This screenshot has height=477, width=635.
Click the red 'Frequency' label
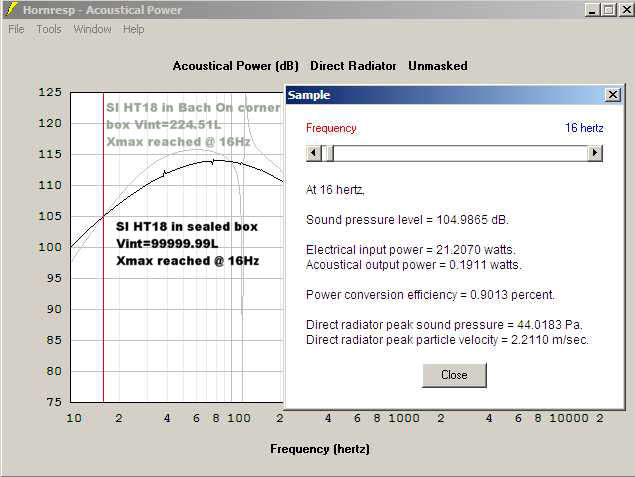click(331, 128)
